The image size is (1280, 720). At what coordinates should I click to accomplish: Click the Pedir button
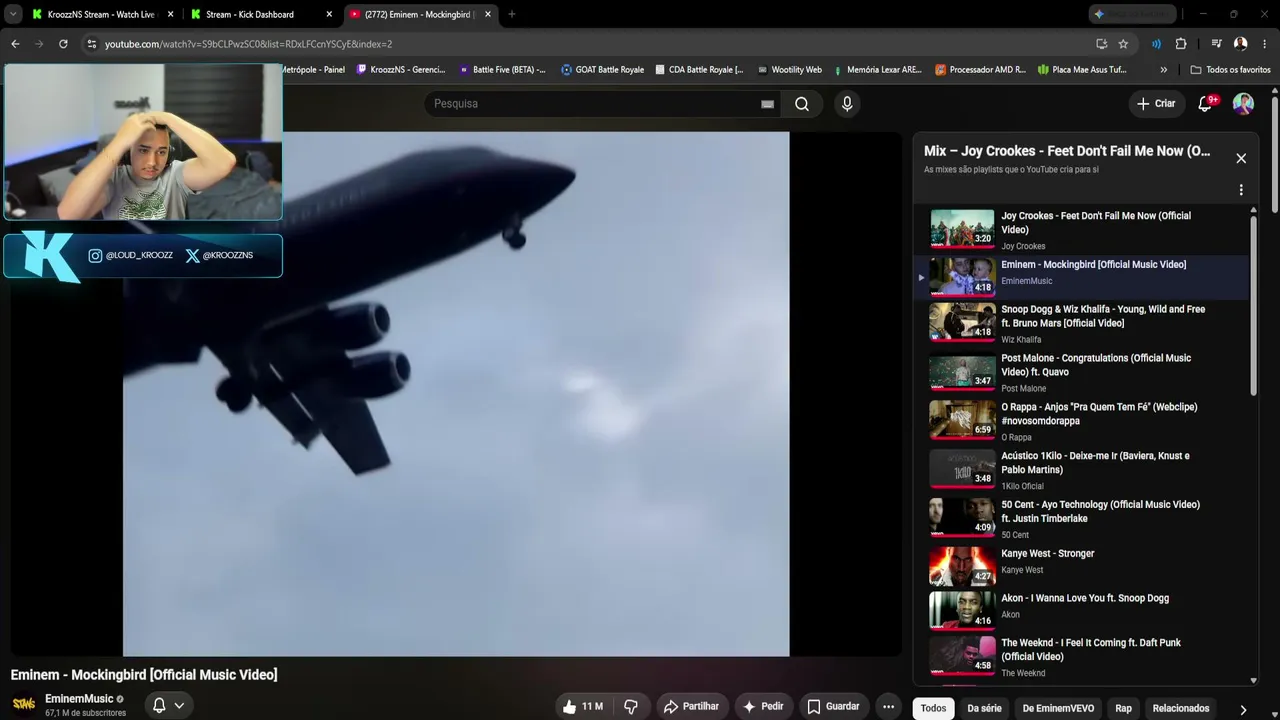click(x=763, y=707)
